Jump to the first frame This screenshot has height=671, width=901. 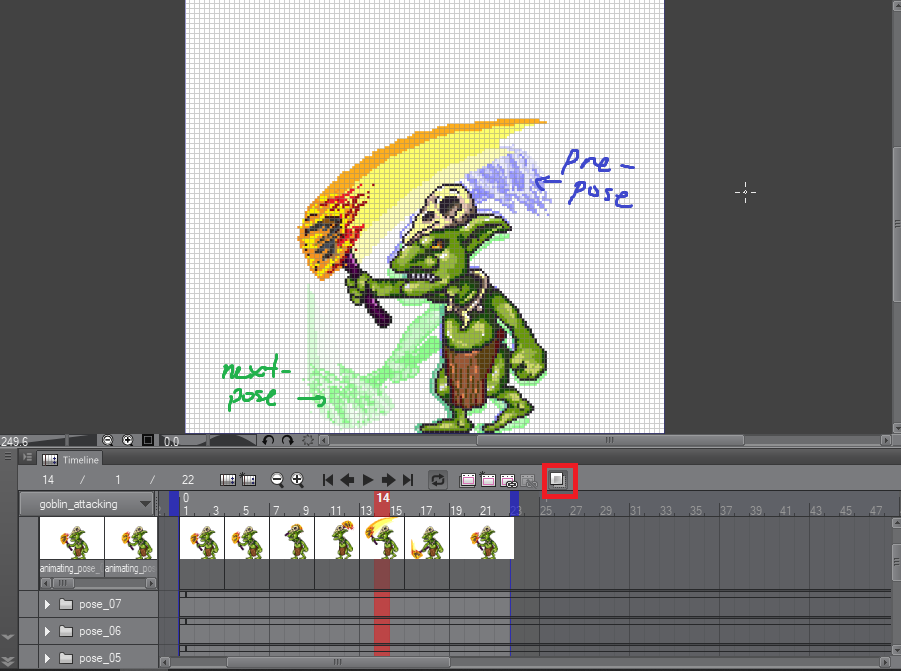point(328,480)
